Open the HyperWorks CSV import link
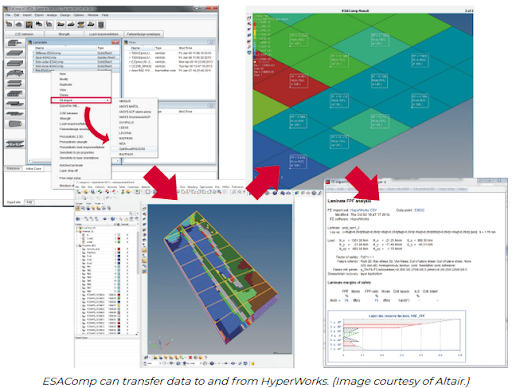Image resolution: width=512 pixels, height=388 pixels. coord(363,210)
